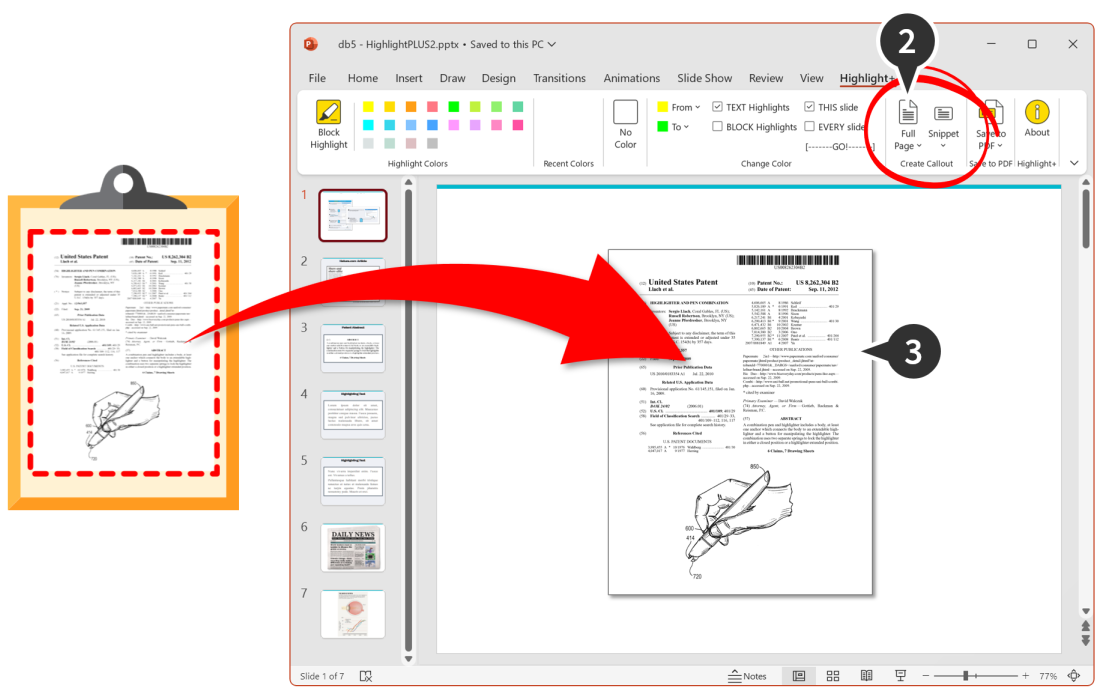Fit slide to current window
The image size is (1100, 700).
[1074, 676]
